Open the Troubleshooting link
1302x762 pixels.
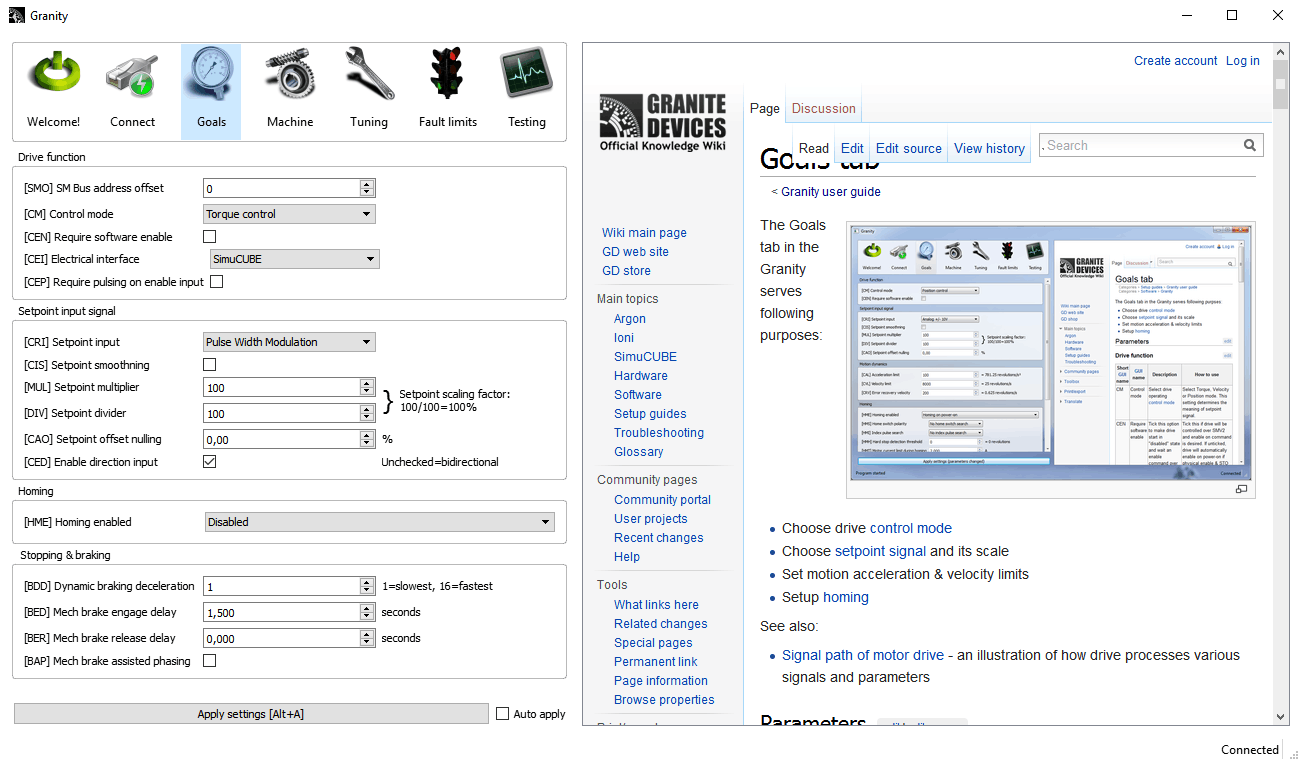point(659,433)
